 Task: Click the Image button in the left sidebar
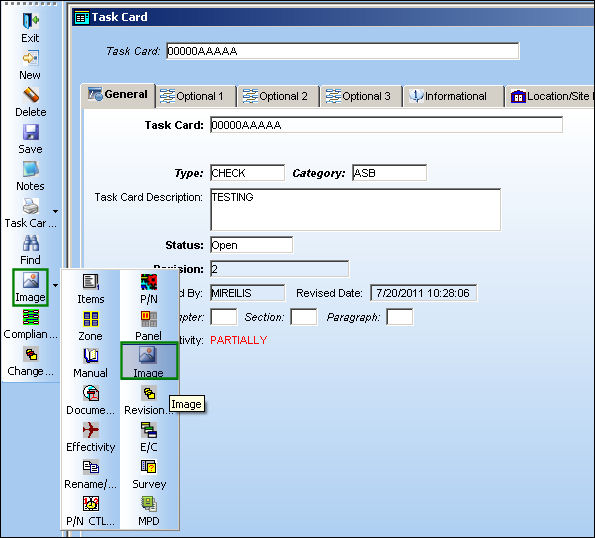pos(30,287)
